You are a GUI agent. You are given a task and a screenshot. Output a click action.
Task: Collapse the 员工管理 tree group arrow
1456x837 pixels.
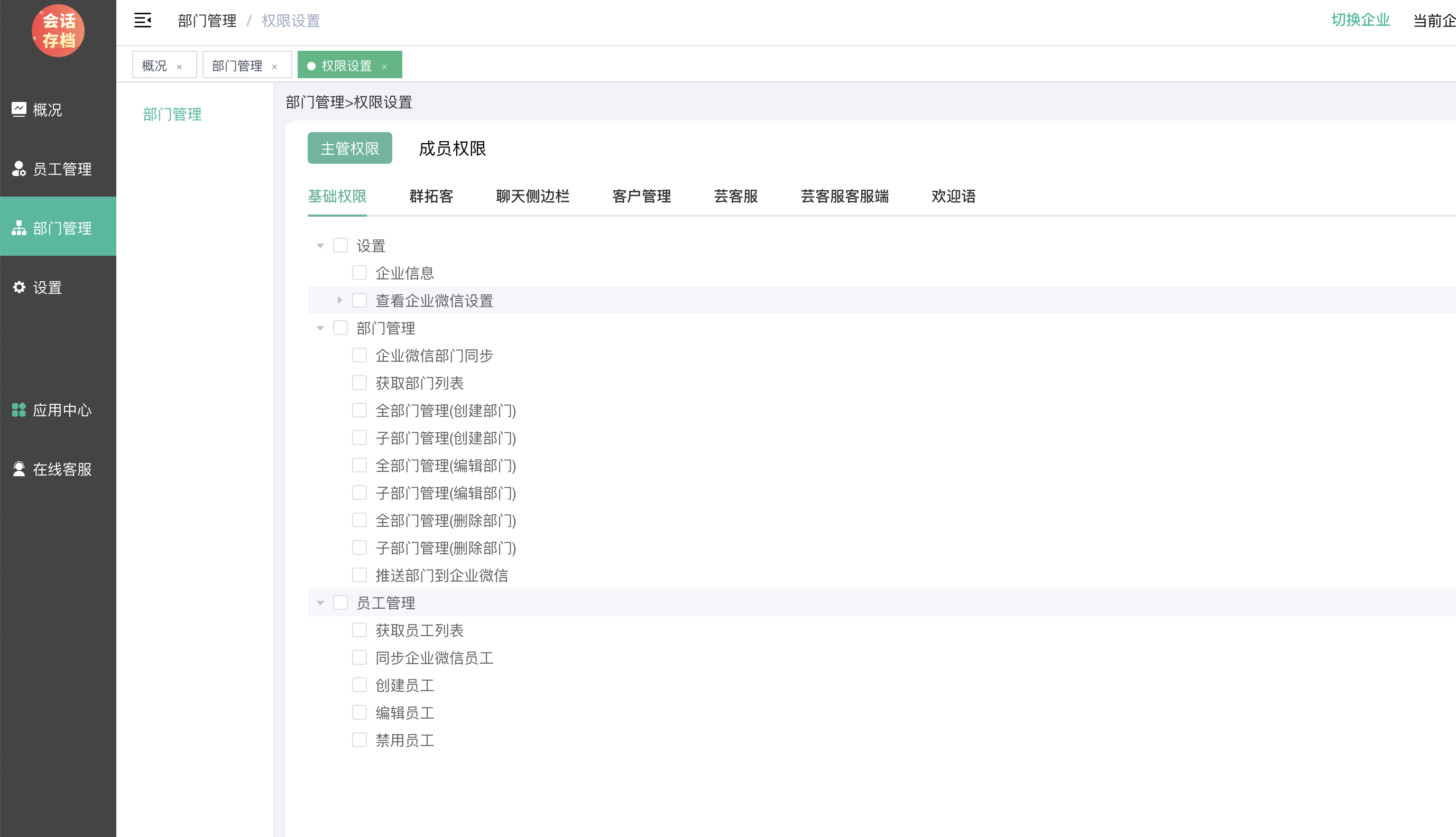[320, 603]
